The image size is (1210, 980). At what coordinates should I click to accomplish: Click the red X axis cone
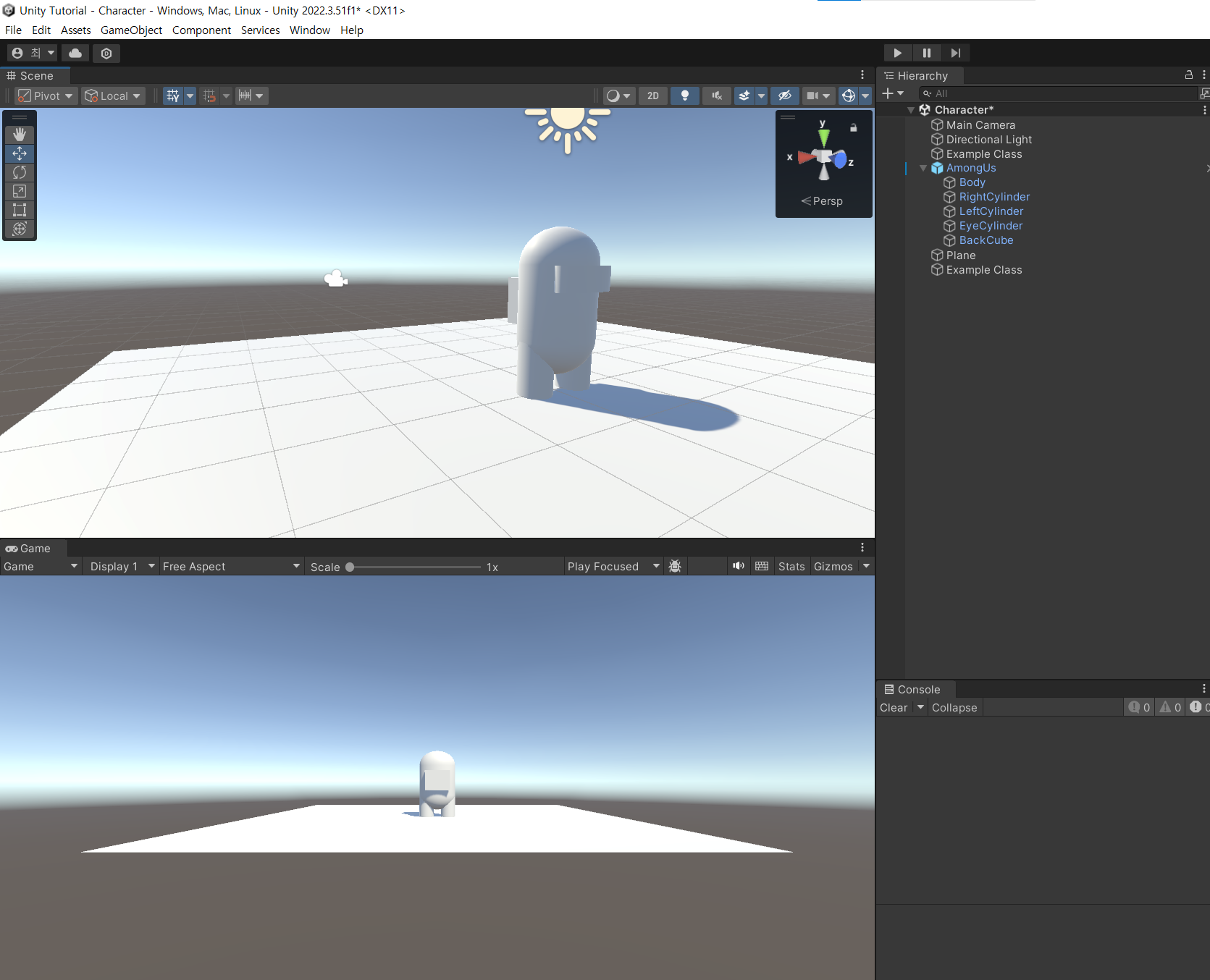pos(804,157)
